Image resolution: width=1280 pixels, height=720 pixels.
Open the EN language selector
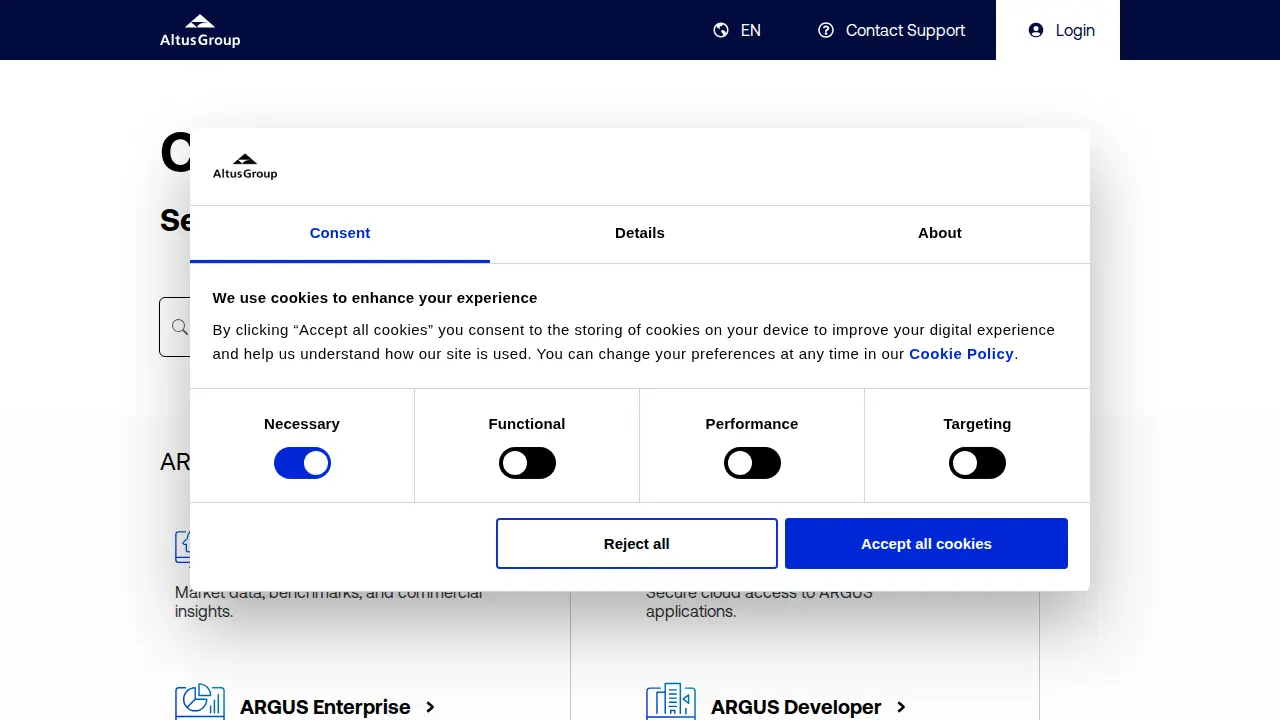tap(737, 30)
